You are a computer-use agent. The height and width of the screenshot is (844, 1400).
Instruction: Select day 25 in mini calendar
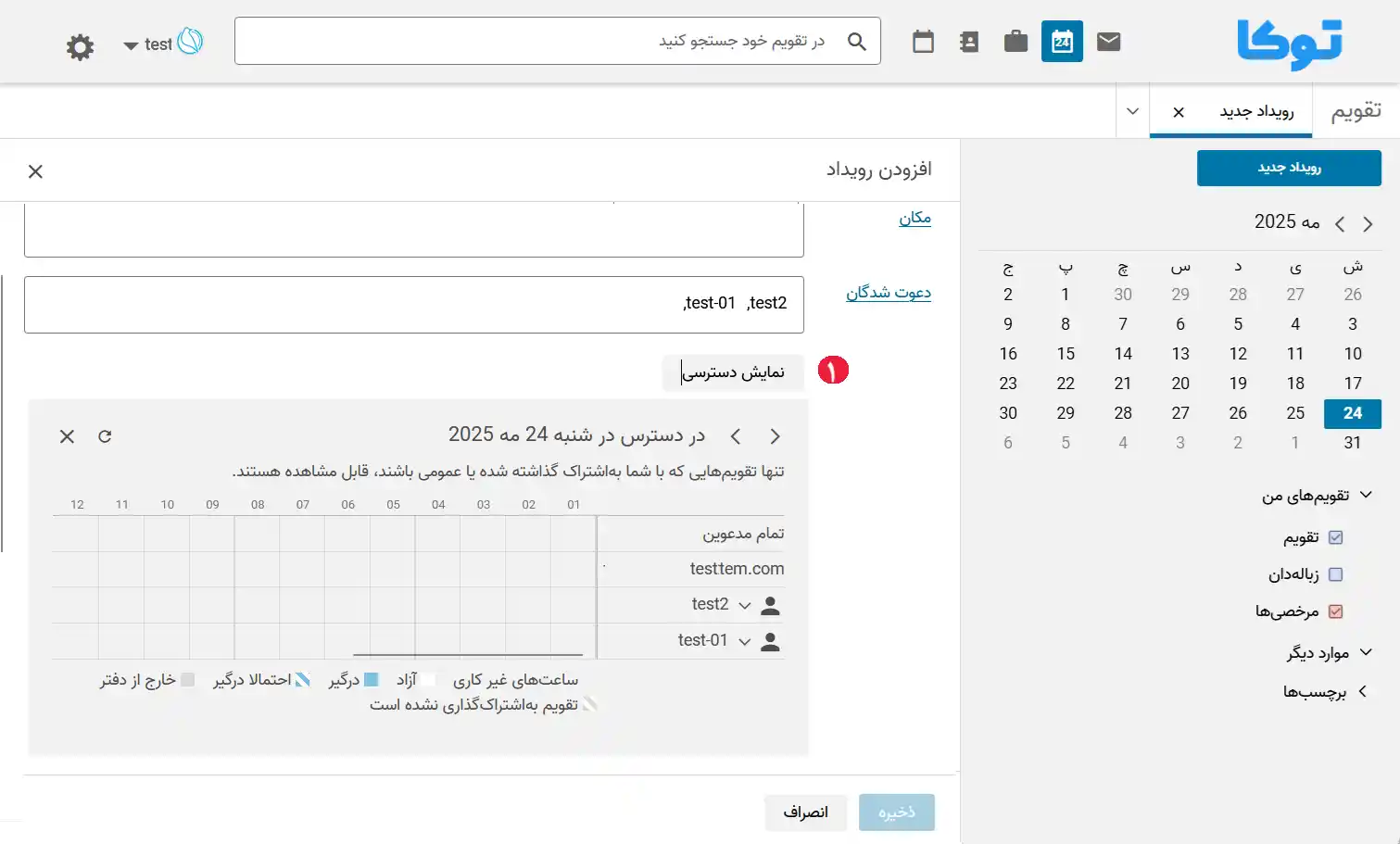coord(1295,413)
